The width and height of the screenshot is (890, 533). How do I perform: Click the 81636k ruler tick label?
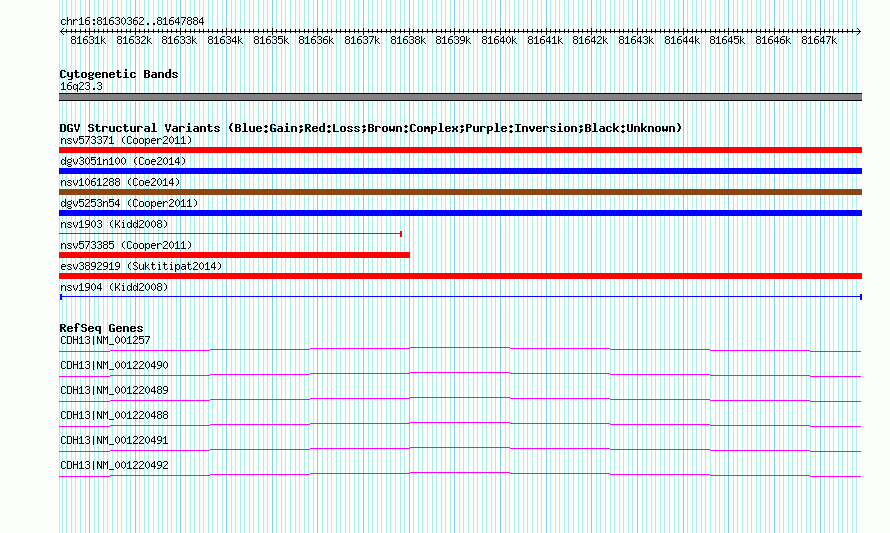point(316,40)
